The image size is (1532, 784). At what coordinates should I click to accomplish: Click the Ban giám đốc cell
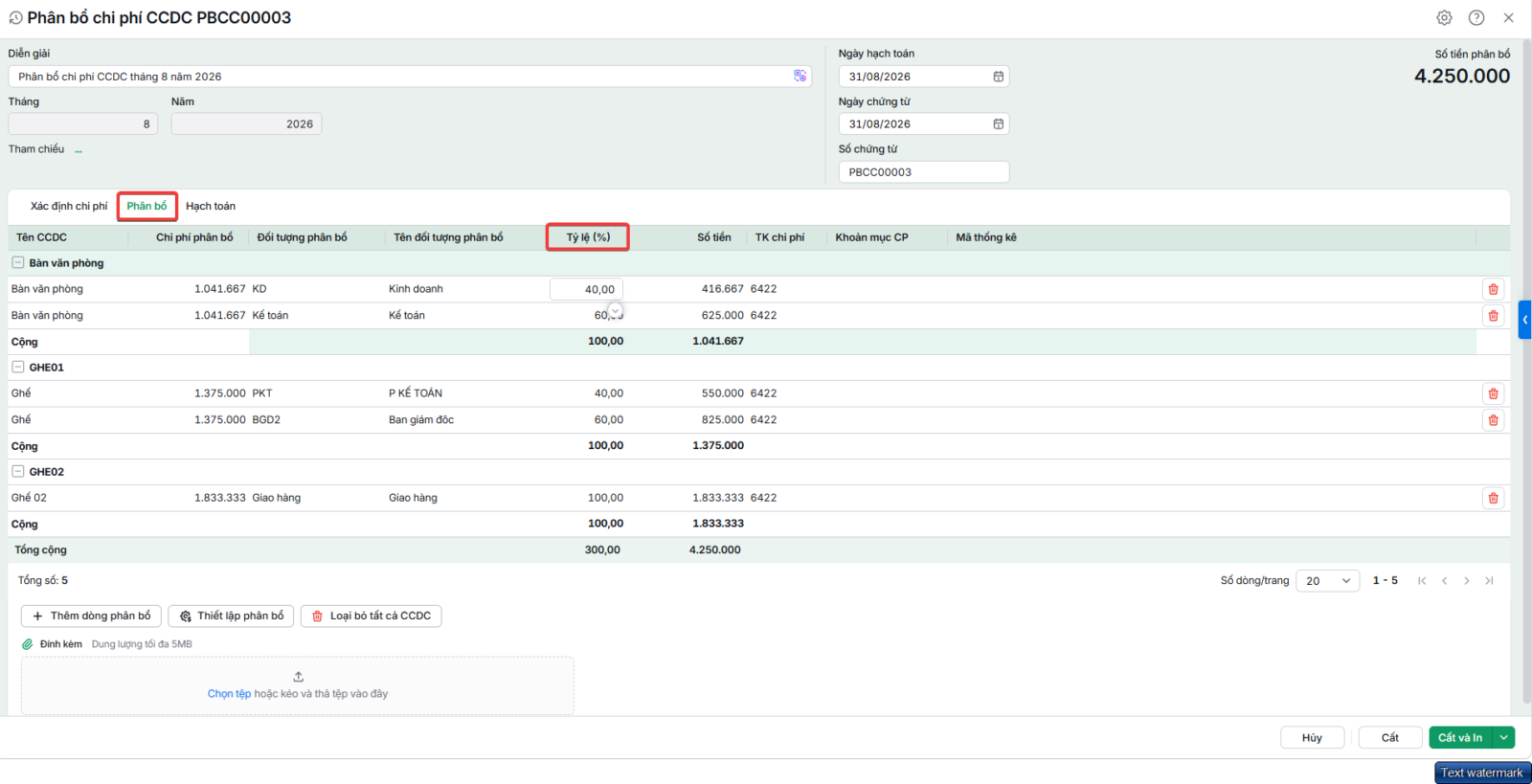click(x=421, y=420)
